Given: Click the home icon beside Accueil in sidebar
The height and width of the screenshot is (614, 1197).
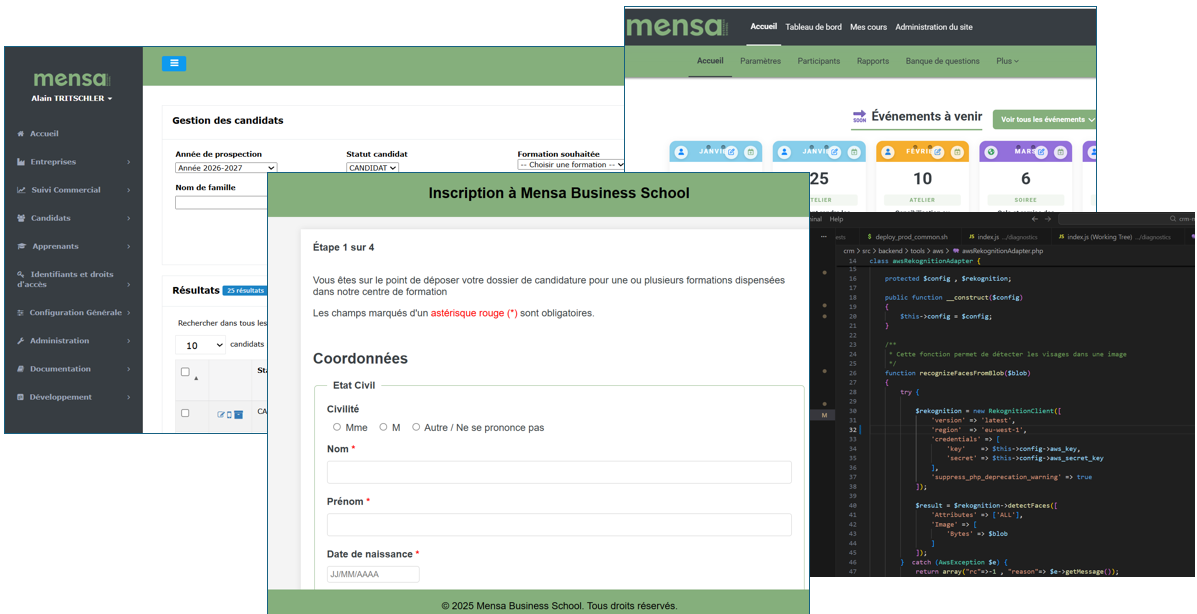Looking at the screenshot, I should (x=22, y=134).
